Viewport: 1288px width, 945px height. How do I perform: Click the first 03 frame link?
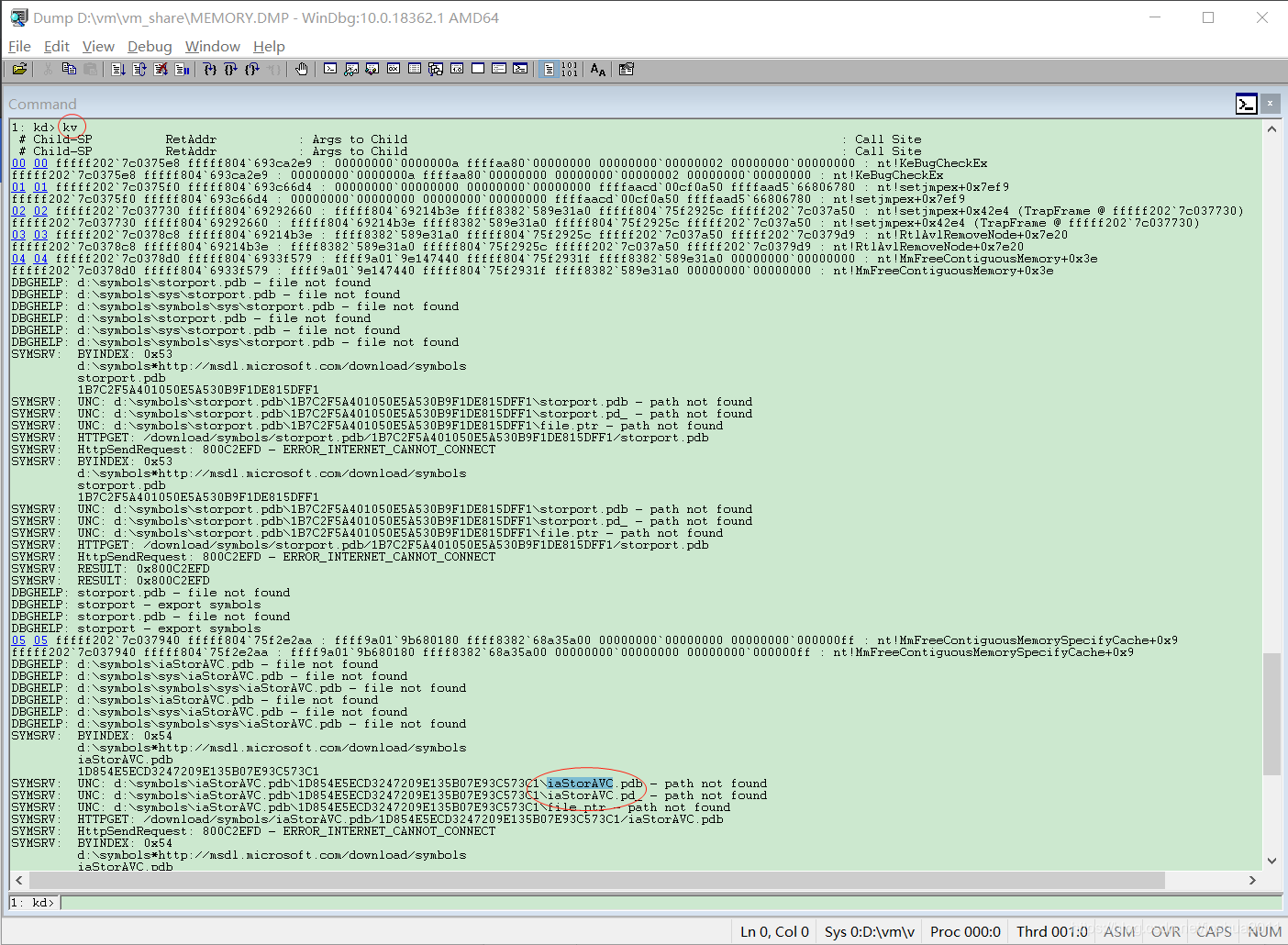(18, 235)
